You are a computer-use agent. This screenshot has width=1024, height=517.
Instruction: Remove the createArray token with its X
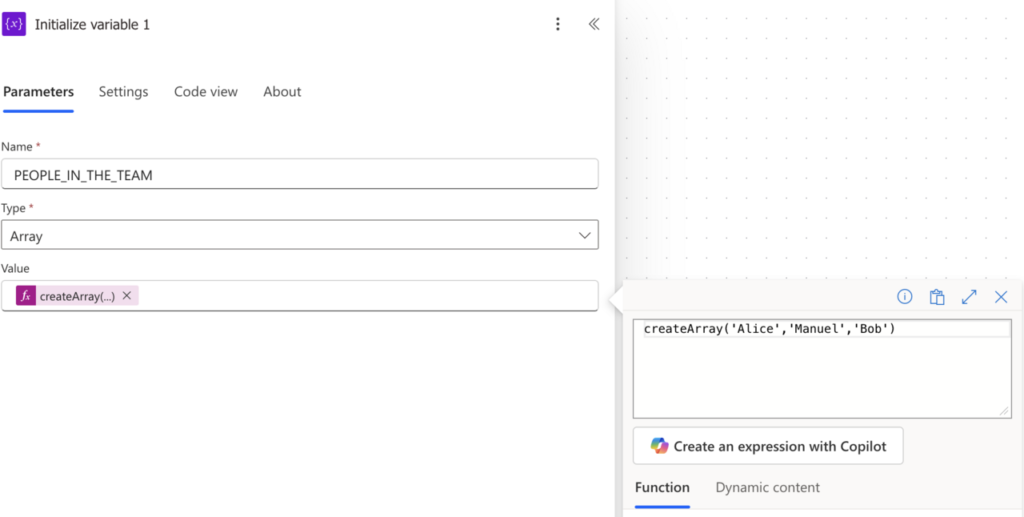pyautogui.click(x=127, y=296)
